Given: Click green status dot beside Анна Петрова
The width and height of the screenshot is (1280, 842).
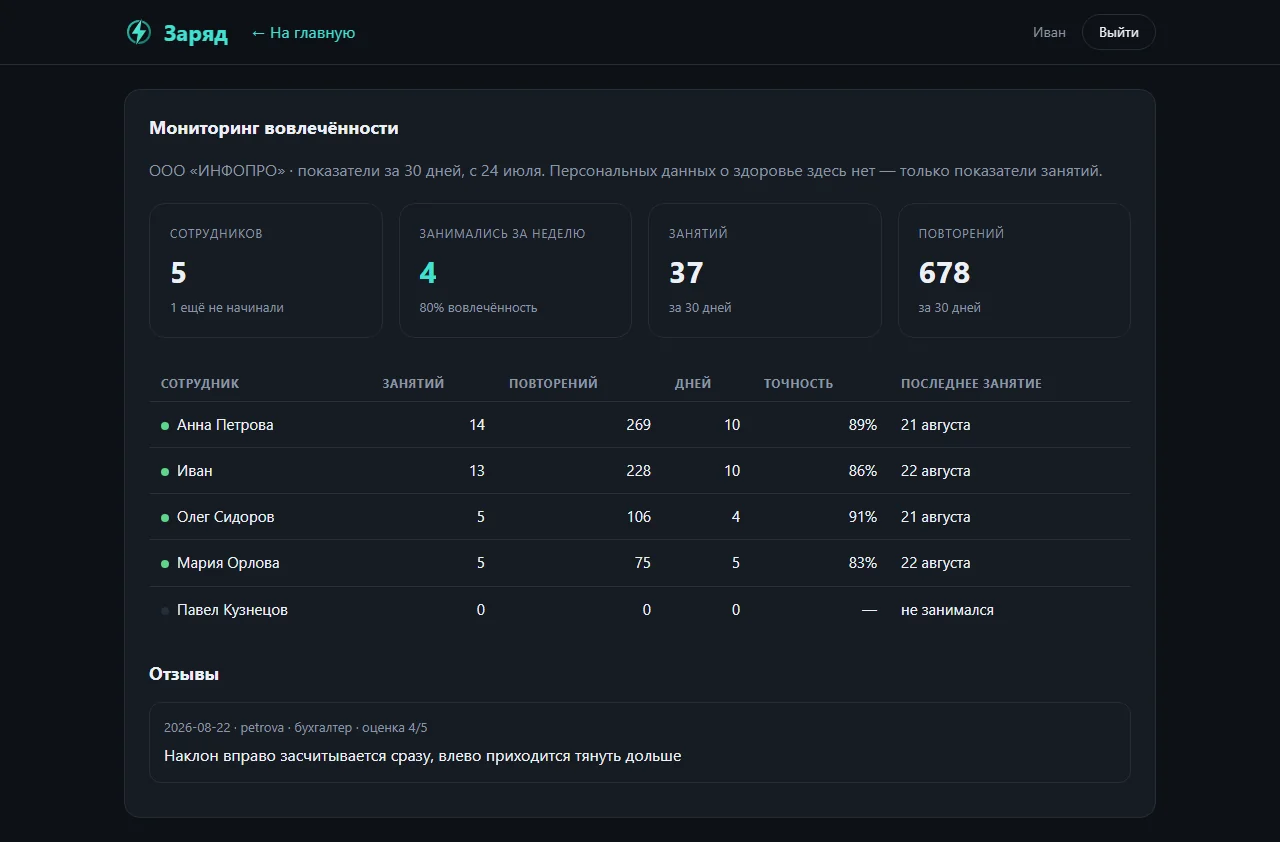Looking at the screenshot, I should click(x=165, y=426).
